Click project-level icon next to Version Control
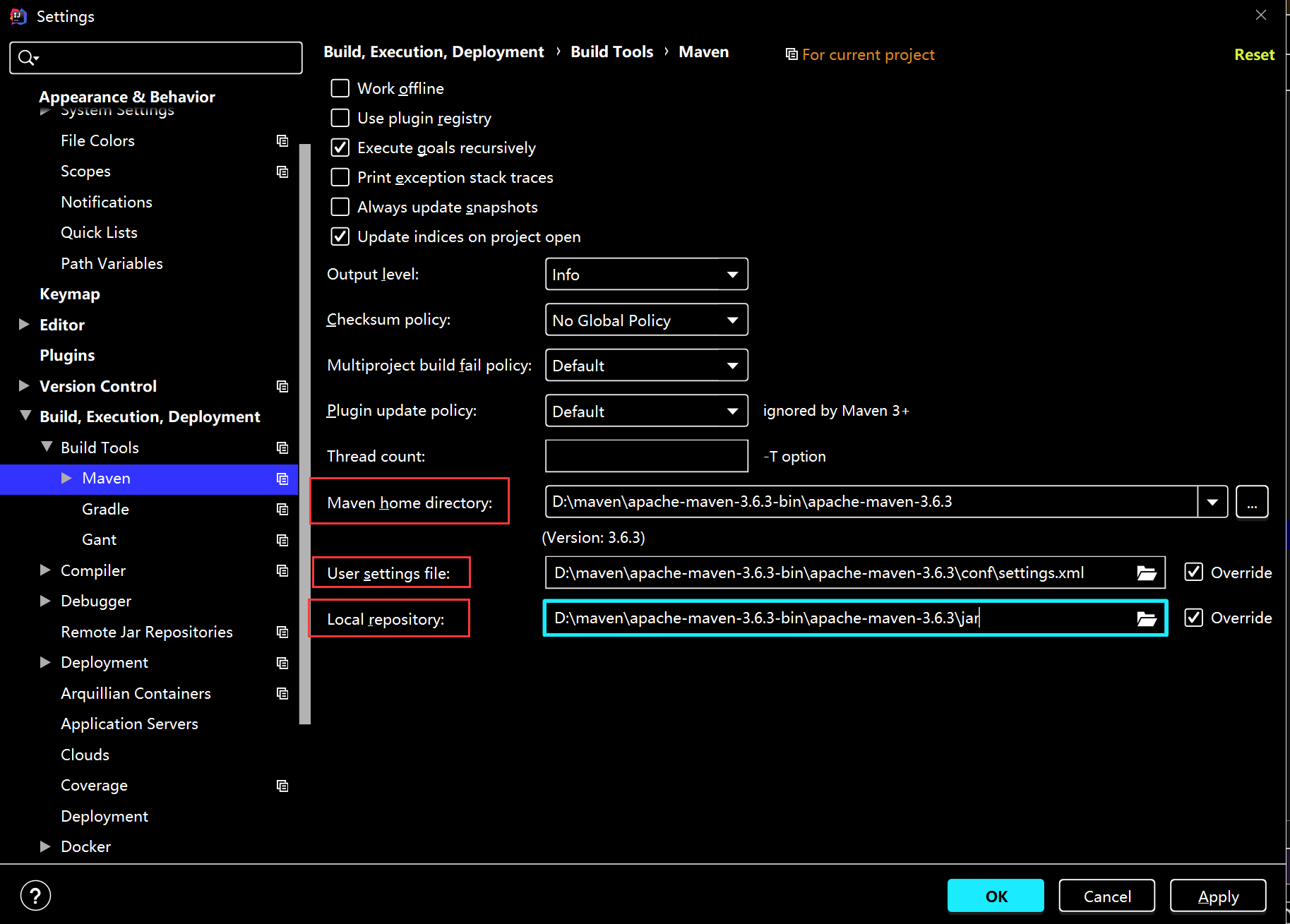 point(282,386)
